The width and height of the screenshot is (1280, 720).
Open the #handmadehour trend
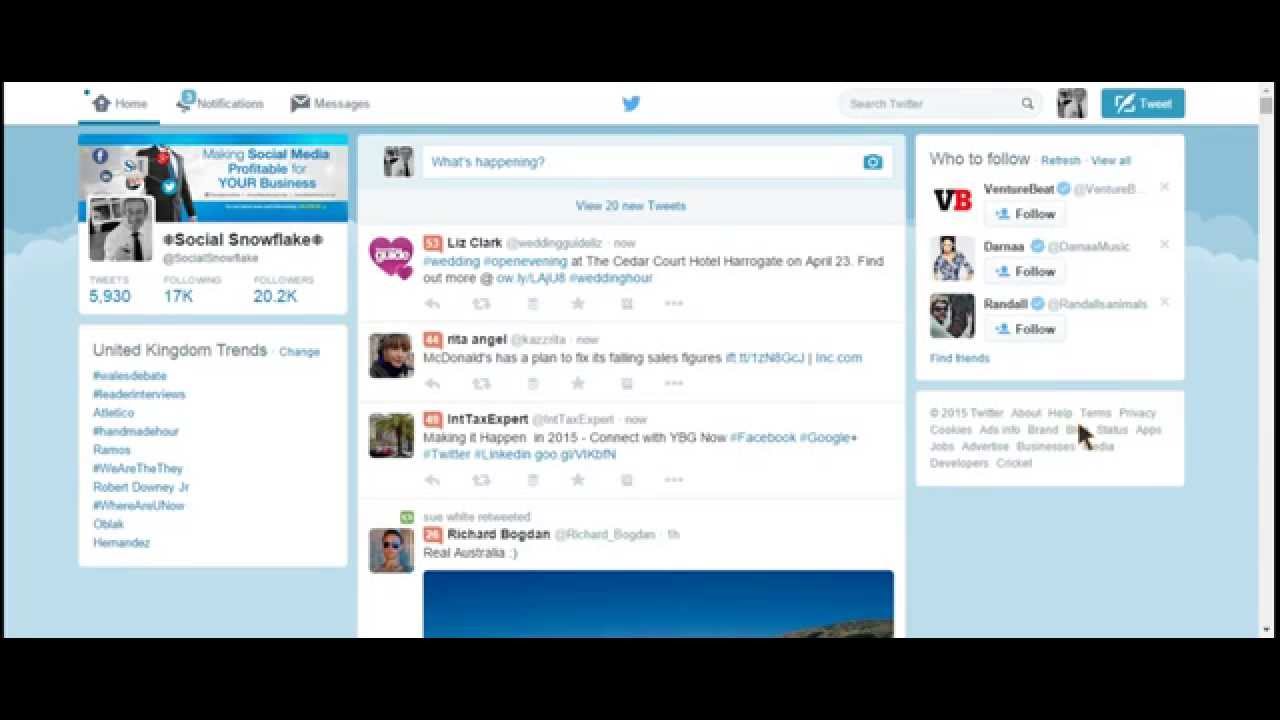pos(136,431)
